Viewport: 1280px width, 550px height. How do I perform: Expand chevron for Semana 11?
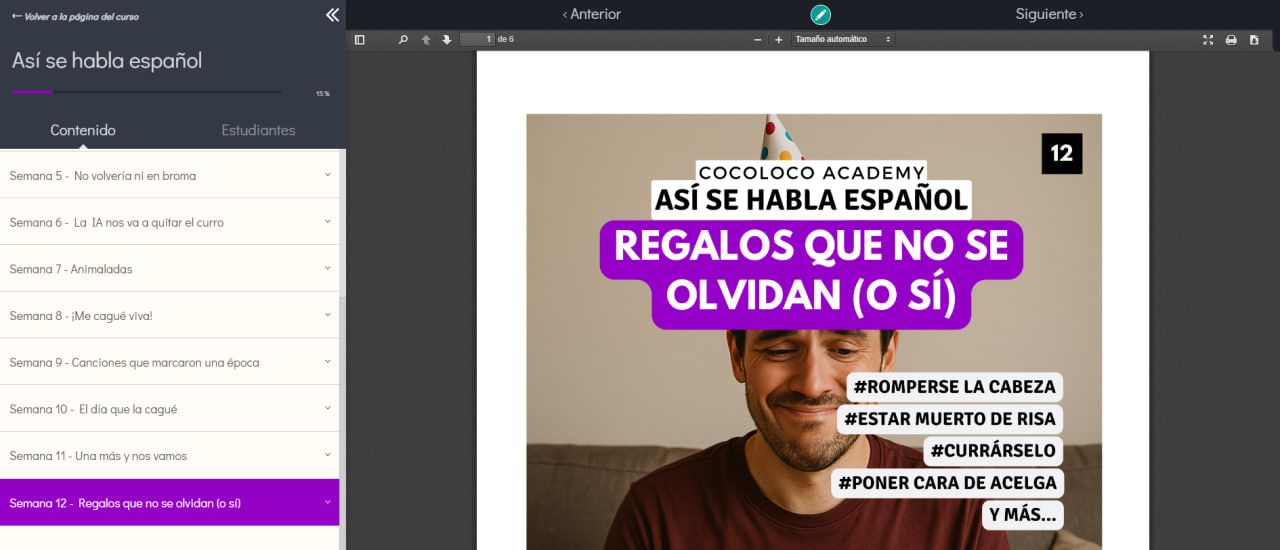click(x=327, y=455)
